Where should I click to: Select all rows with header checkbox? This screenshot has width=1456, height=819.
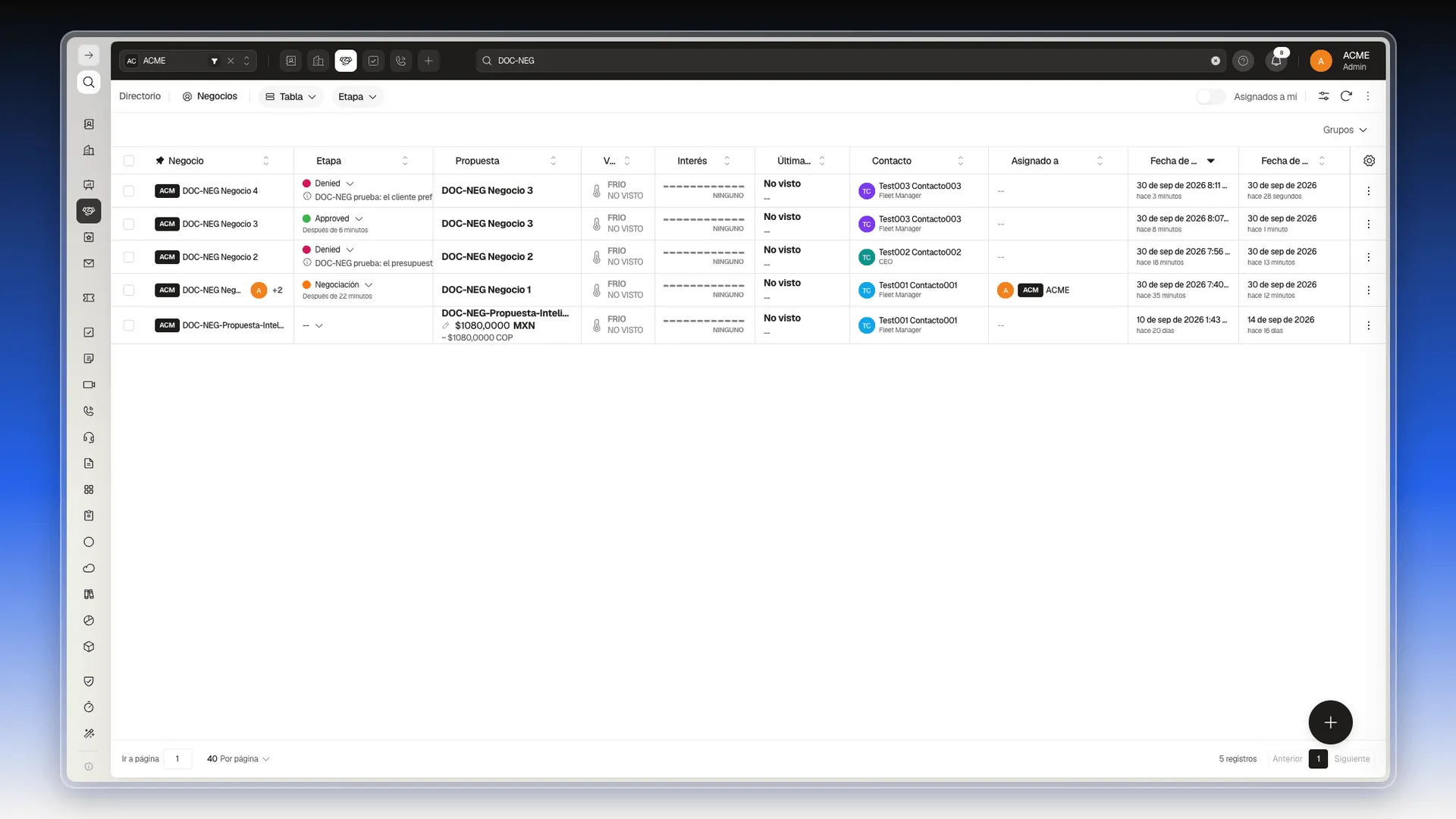129,161
